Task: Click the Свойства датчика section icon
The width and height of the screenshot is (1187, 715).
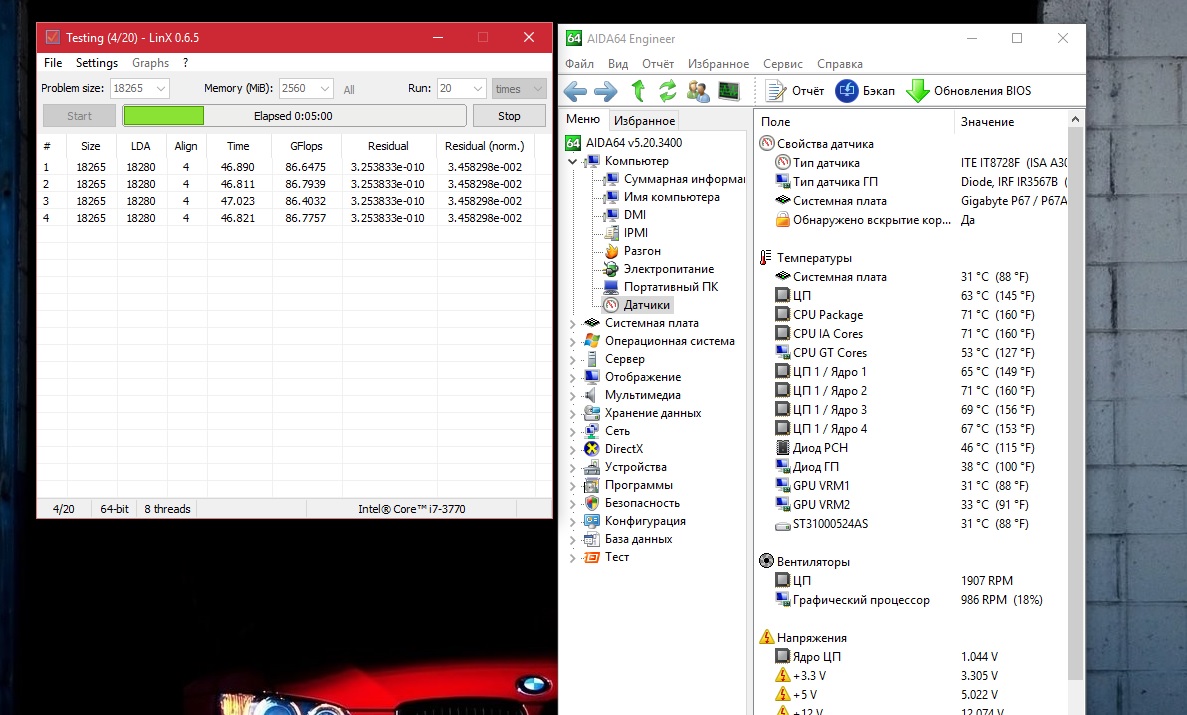Action: (x=766, y=143)
